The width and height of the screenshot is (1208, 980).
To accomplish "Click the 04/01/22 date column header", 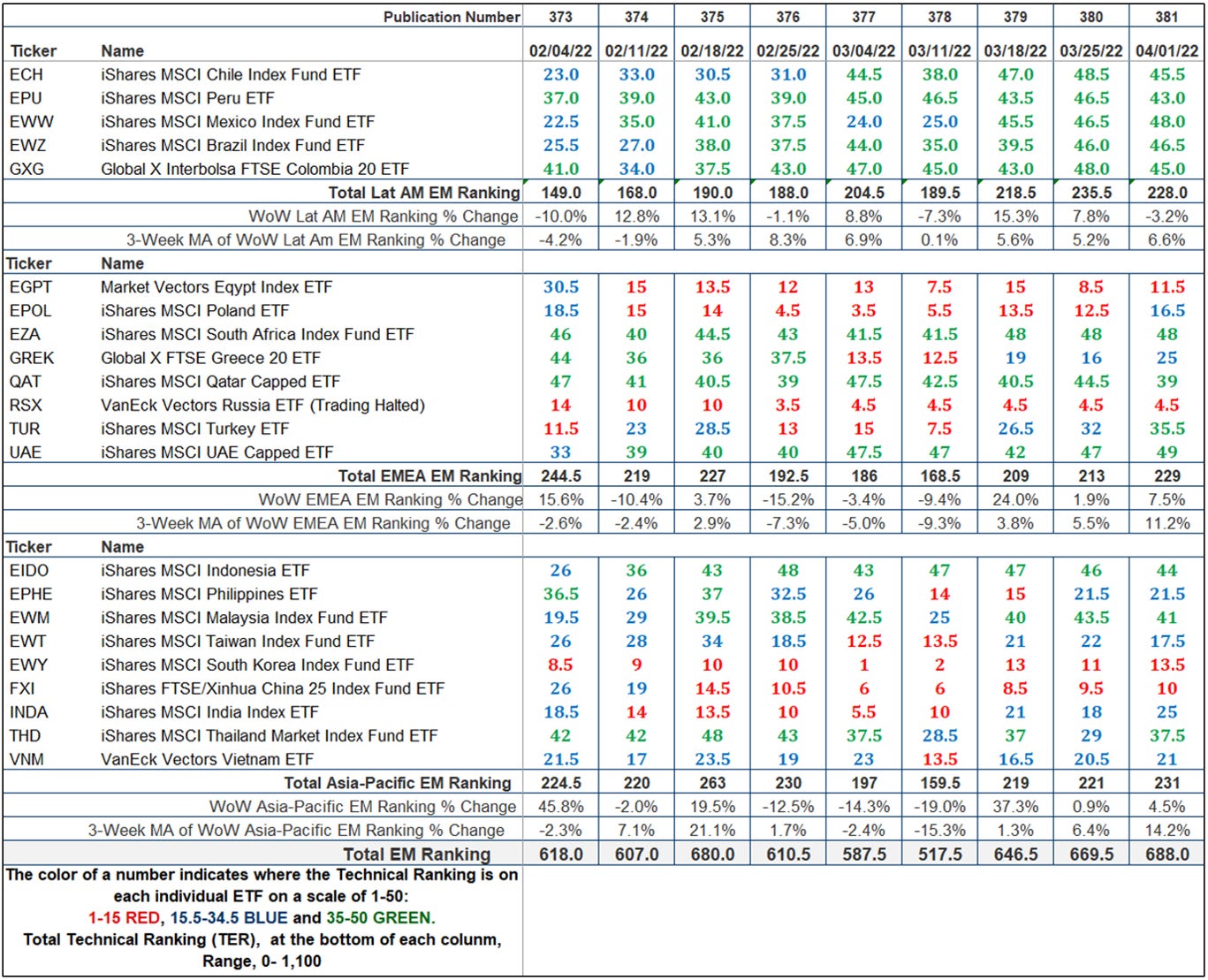I will [1166, 51].
